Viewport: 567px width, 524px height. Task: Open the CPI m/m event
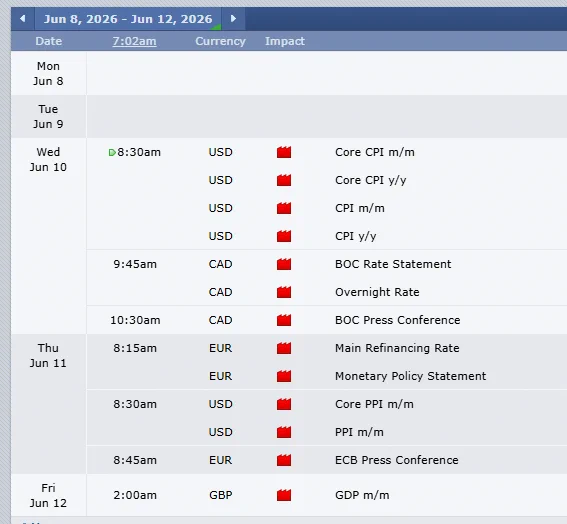click(360, 208)
